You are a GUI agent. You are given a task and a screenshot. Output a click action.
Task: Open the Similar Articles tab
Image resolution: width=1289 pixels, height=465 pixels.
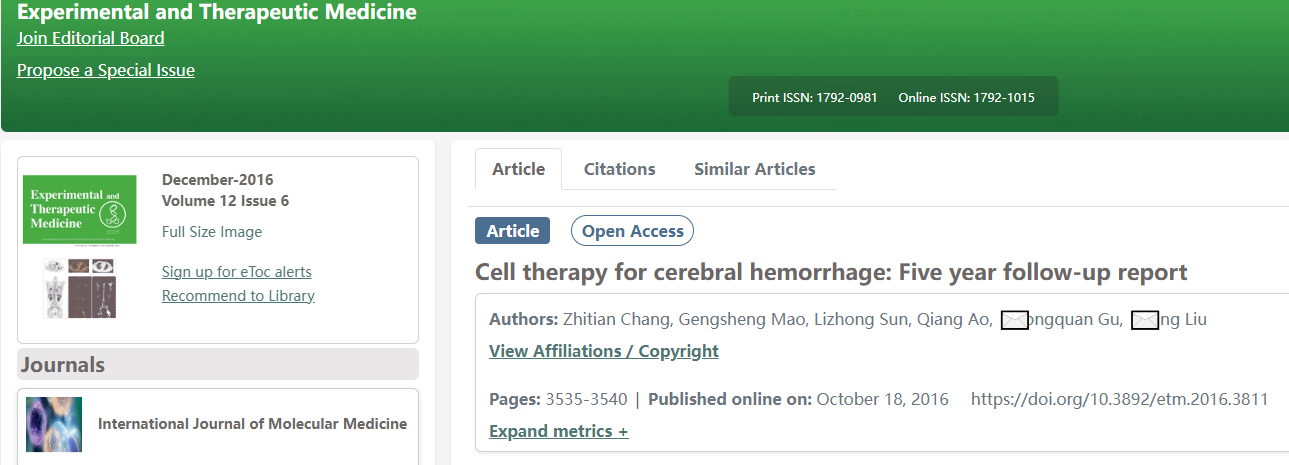point(754,169)
